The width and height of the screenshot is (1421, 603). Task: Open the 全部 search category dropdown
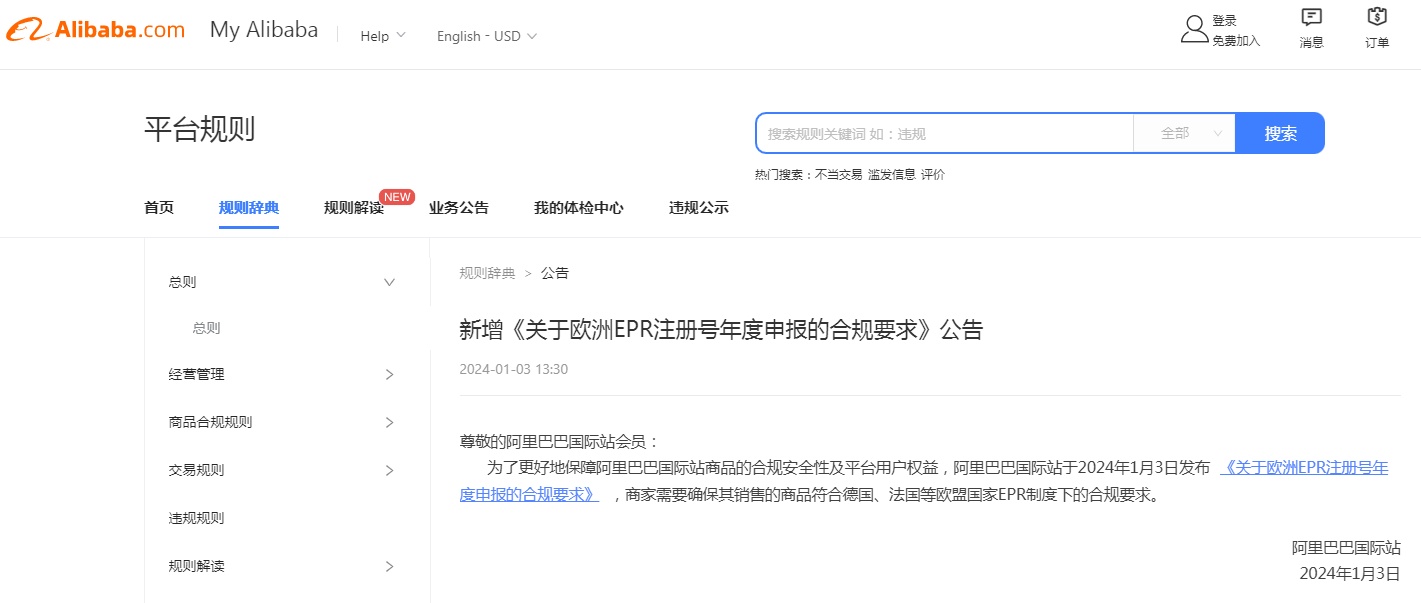point(1185,133)
